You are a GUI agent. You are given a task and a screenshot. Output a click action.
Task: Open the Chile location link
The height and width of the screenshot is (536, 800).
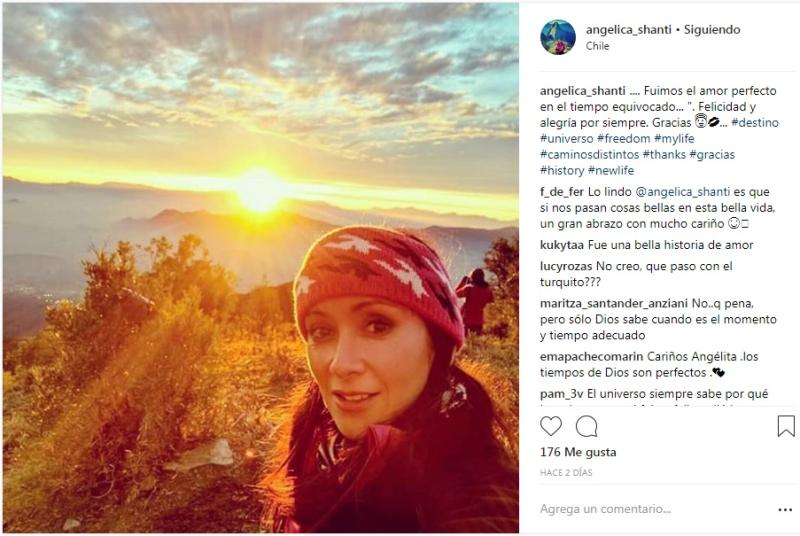(597, 46)
